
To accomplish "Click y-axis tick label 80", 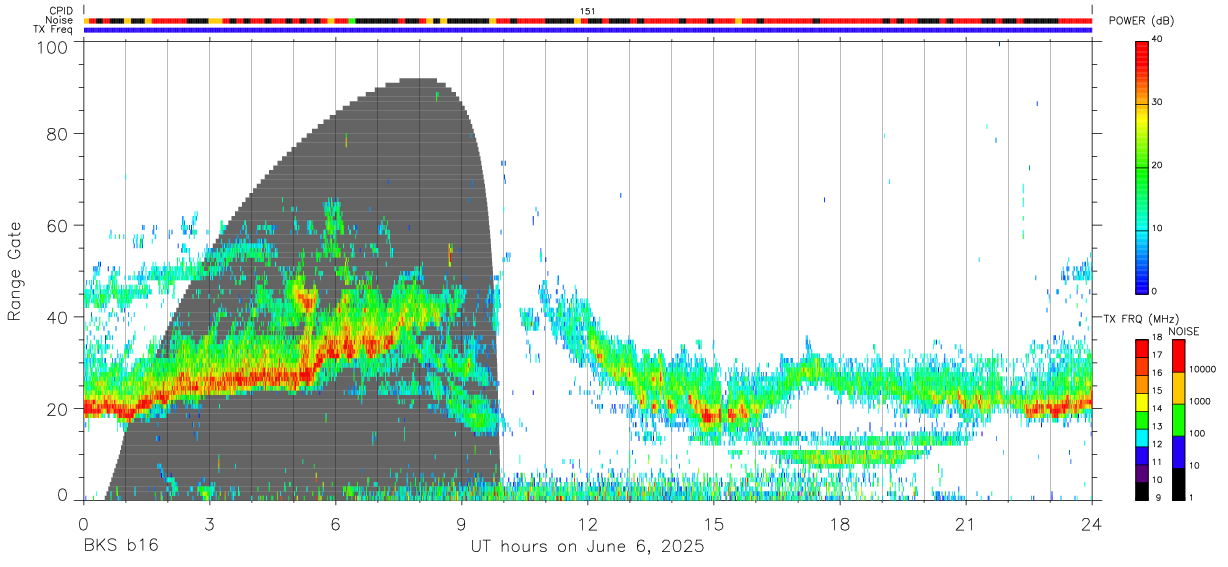I will point(58,133).
